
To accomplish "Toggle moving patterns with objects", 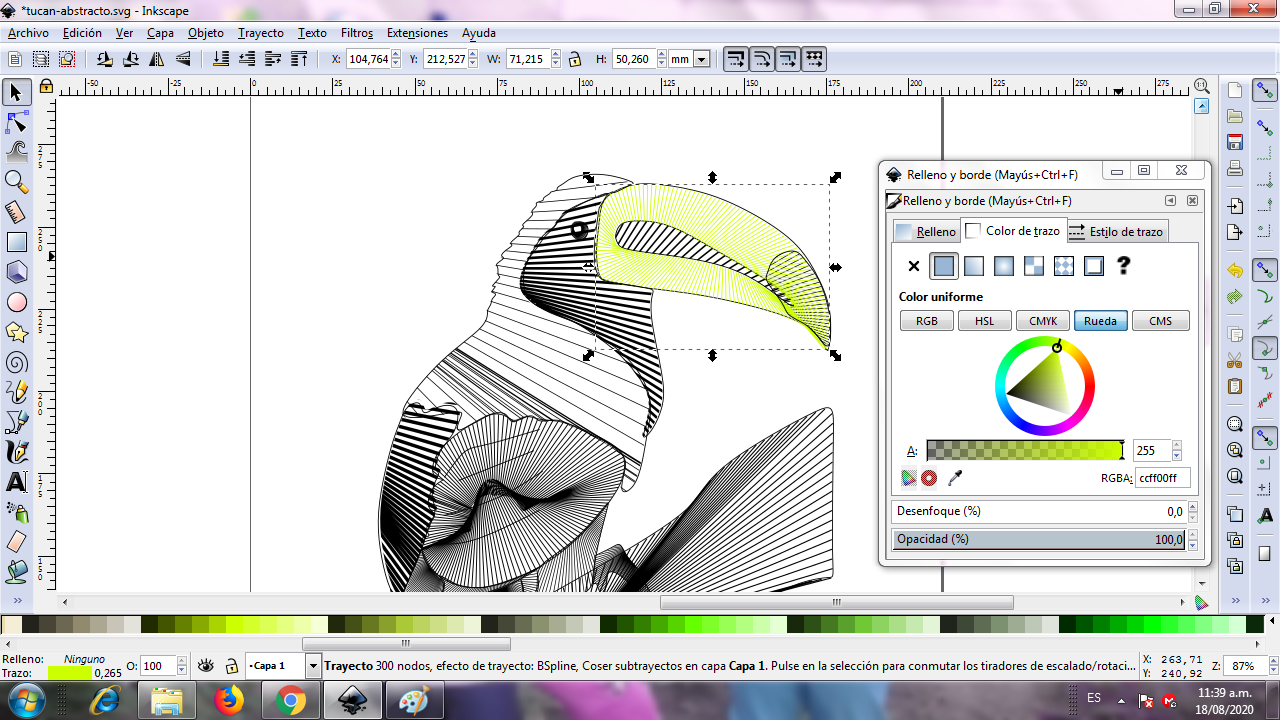I will [x=814, y=60].
